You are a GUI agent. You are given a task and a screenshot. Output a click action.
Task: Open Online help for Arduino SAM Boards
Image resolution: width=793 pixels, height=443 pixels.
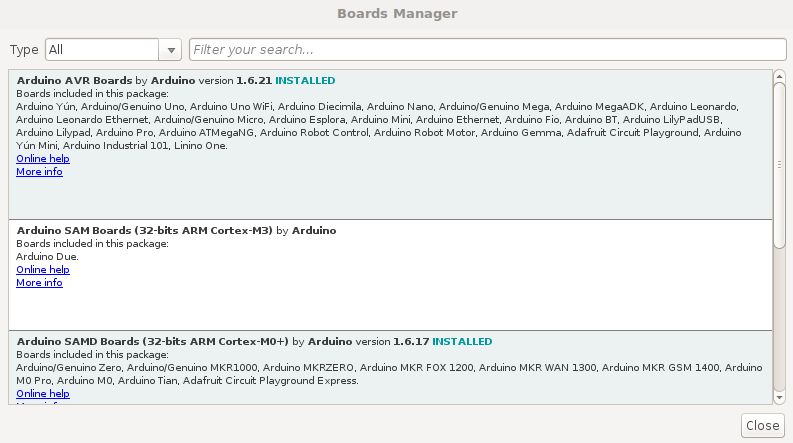43,270
